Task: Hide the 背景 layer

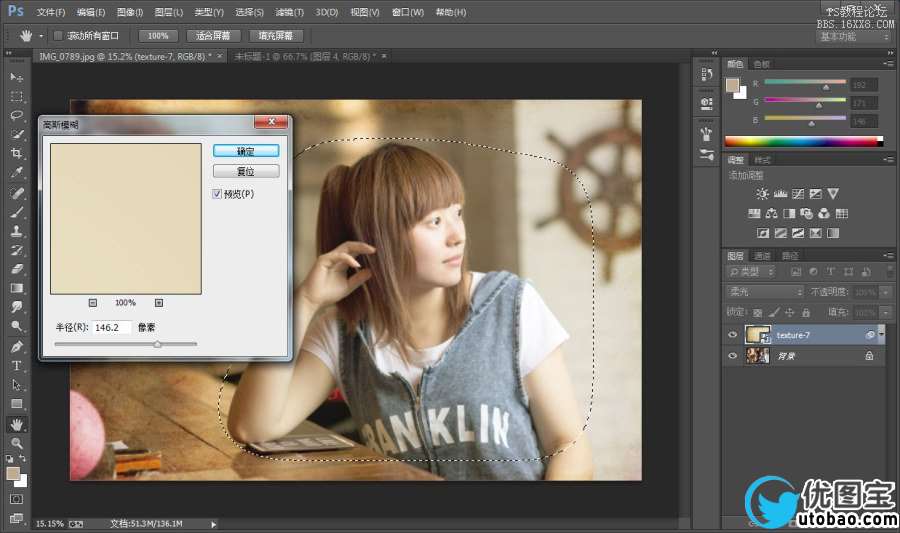Action: 732,356
